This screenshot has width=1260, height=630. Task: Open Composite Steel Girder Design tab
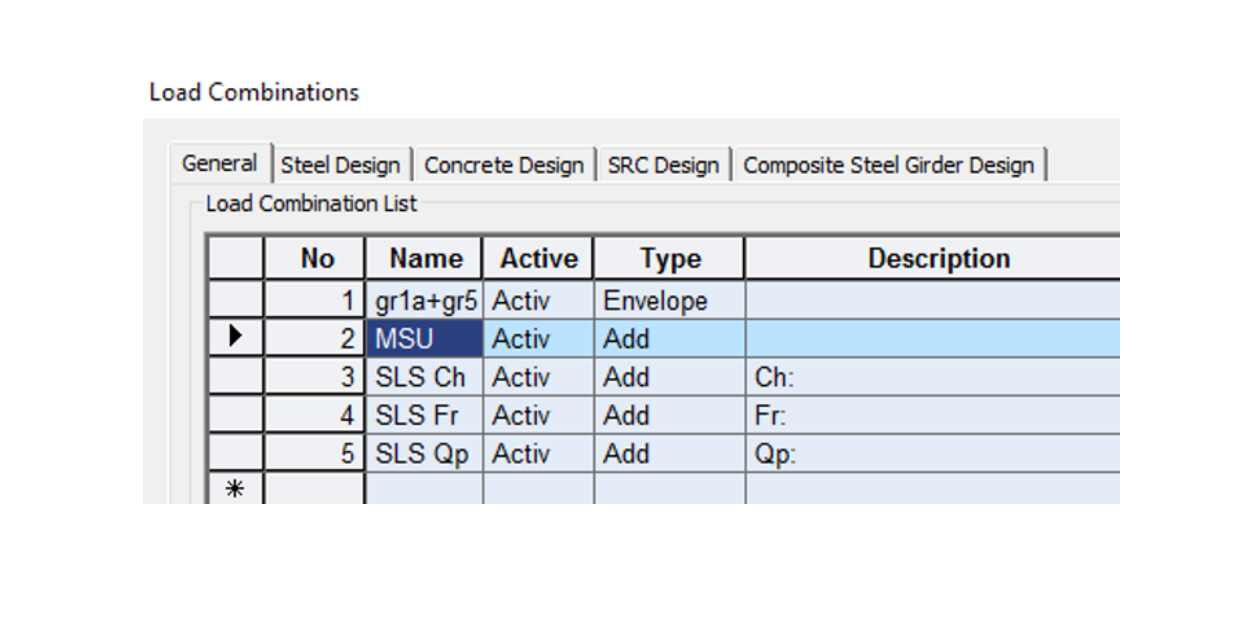click(x=888, y=165)
